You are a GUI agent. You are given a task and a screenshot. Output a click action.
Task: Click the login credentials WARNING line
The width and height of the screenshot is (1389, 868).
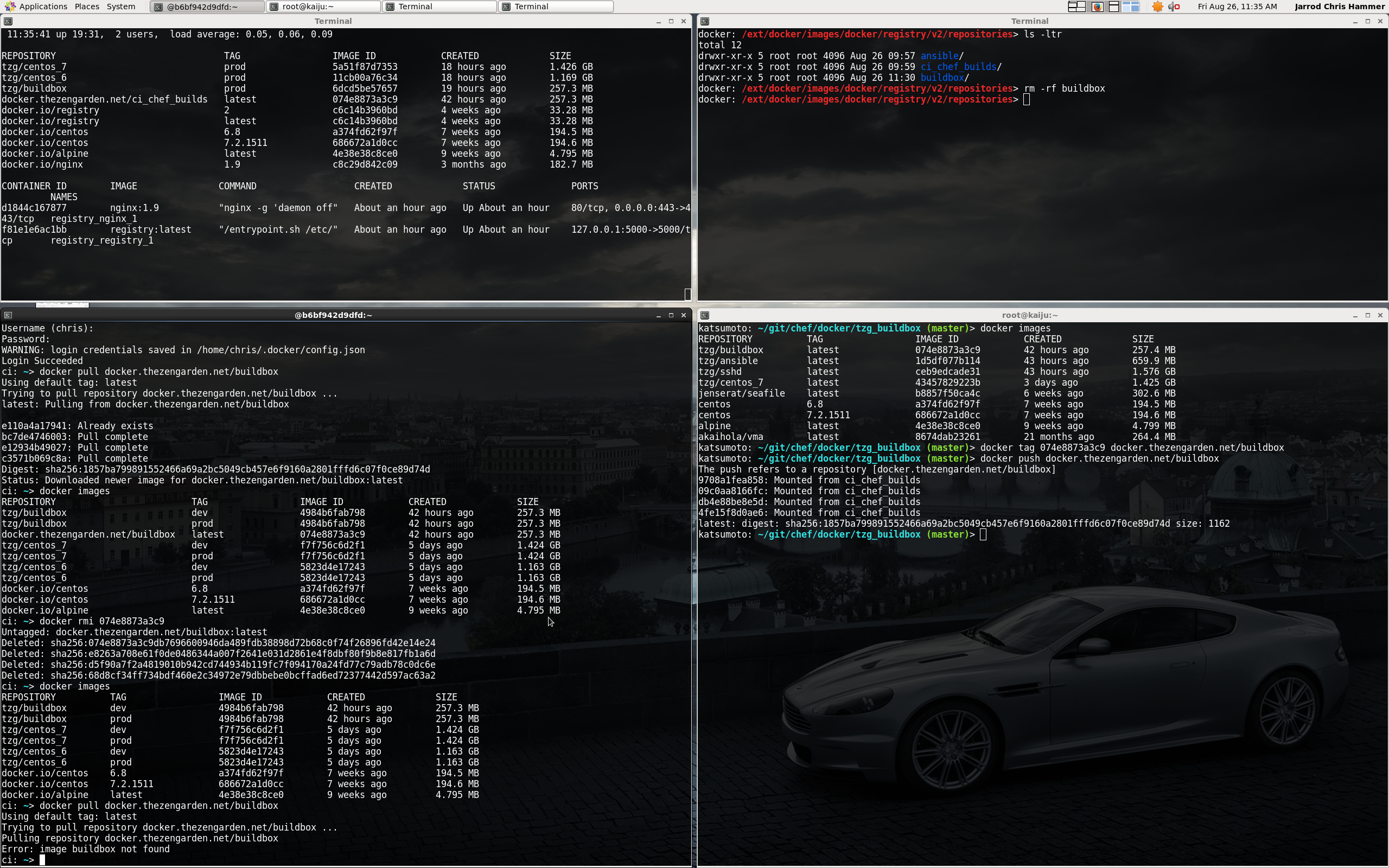pyautogui.click(x=183, y=350)
